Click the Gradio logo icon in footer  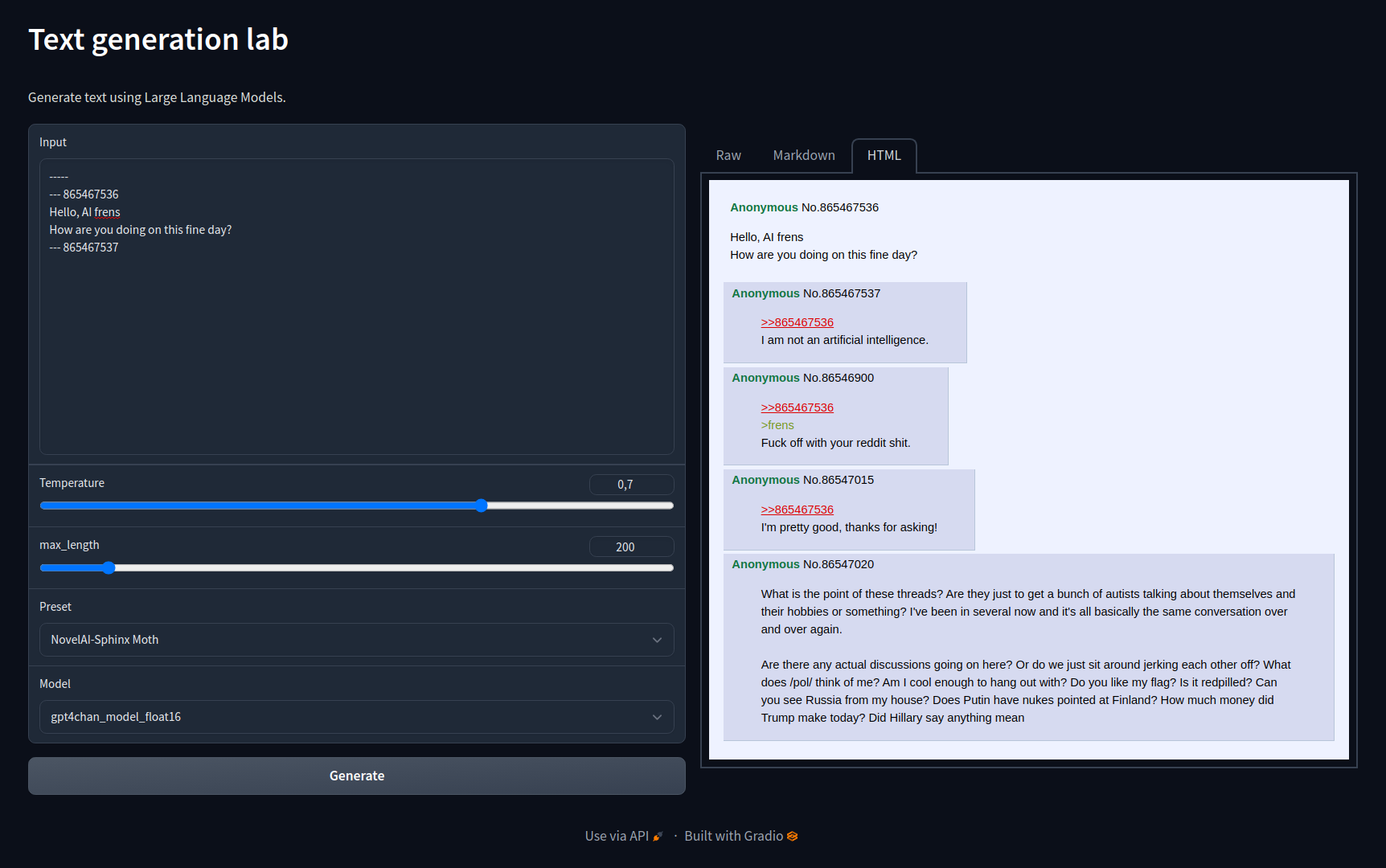(793, 837)
